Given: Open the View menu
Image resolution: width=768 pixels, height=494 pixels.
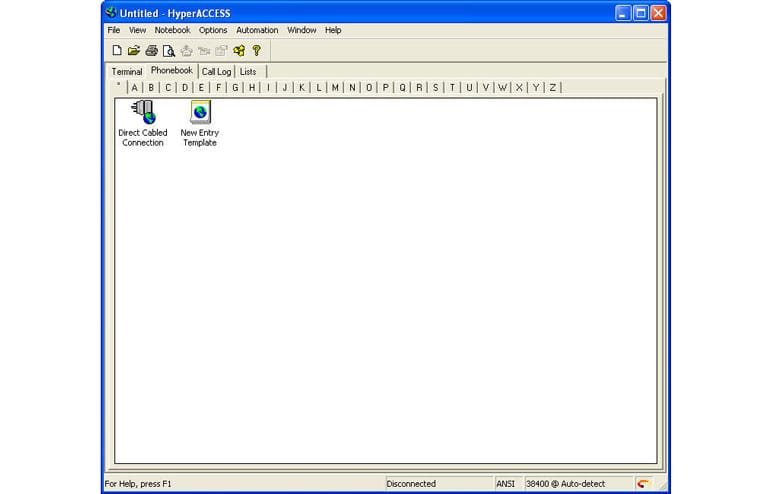Looking at the screenshot, I should 137,30.
